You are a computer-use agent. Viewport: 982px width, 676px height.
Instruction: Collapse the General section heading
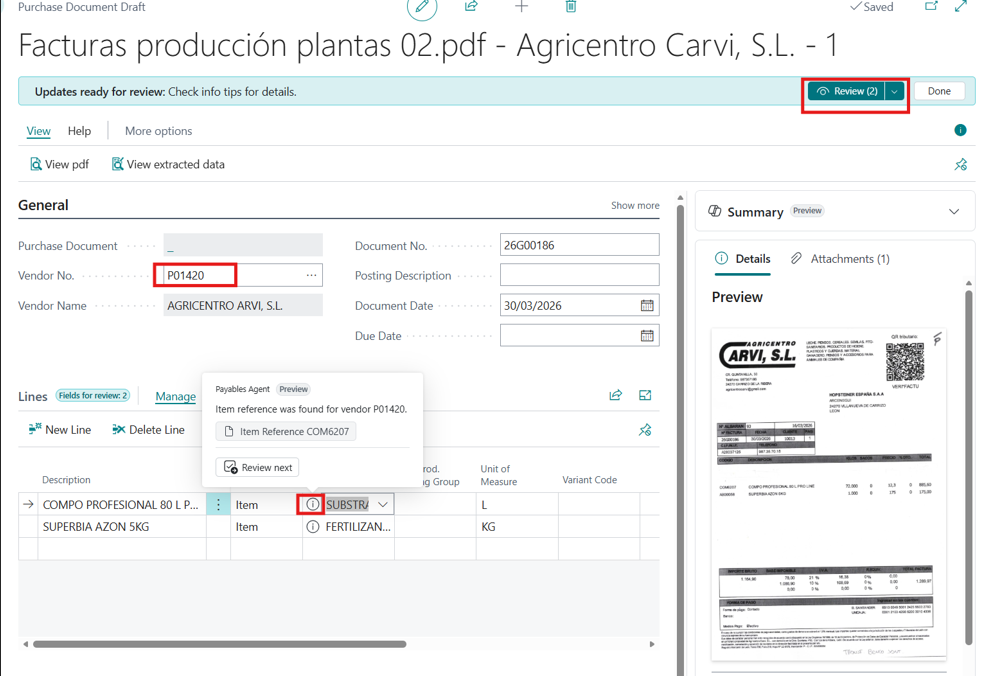43,205
